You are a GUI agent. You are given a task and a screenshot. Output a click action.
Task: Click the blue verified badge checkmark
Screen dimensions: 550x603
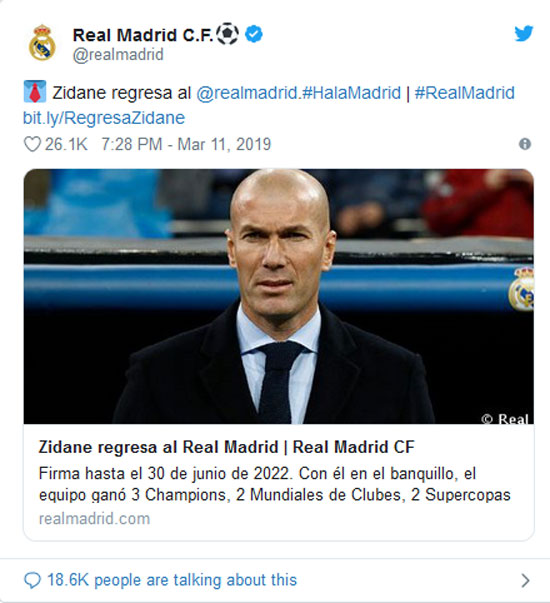(254, 34)
